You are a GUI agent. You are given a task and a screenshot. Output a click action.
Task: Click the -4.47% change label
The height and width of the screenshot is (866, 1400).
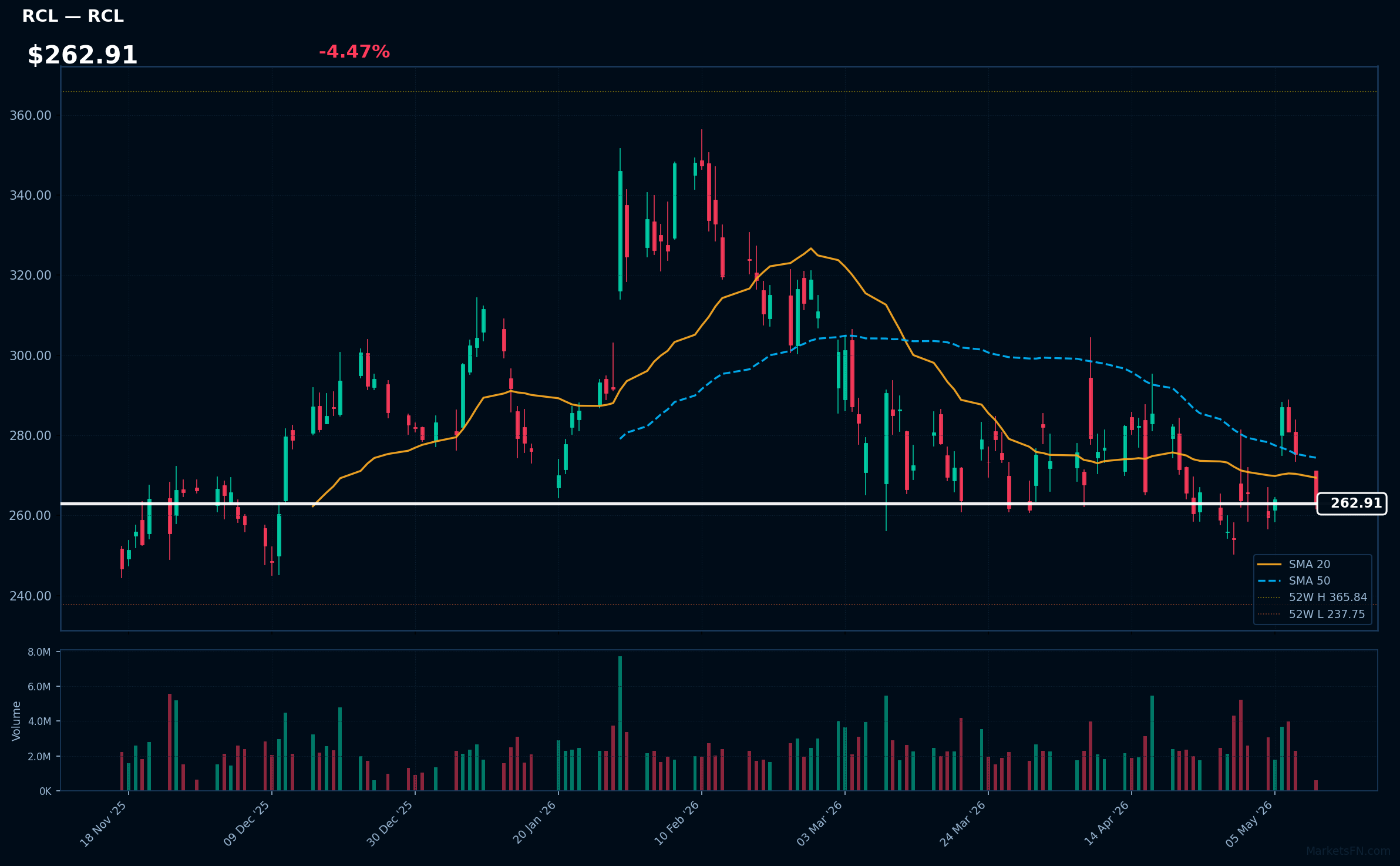coord(354,52)
